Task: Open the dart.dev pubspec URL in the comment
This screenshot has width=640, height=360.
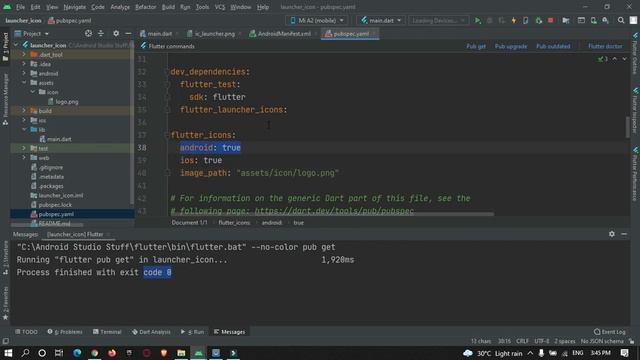Action: (334, 211)
